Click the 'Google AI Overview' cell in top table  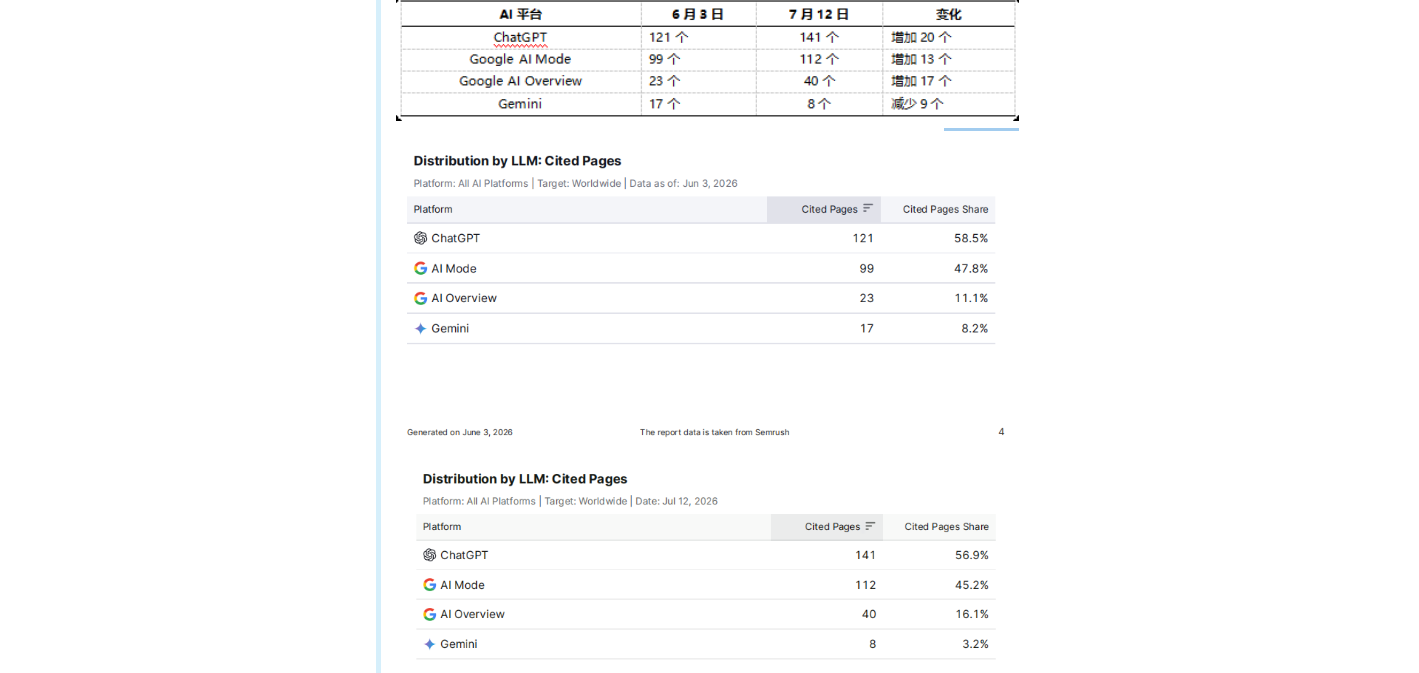click(x=521, y=81)
